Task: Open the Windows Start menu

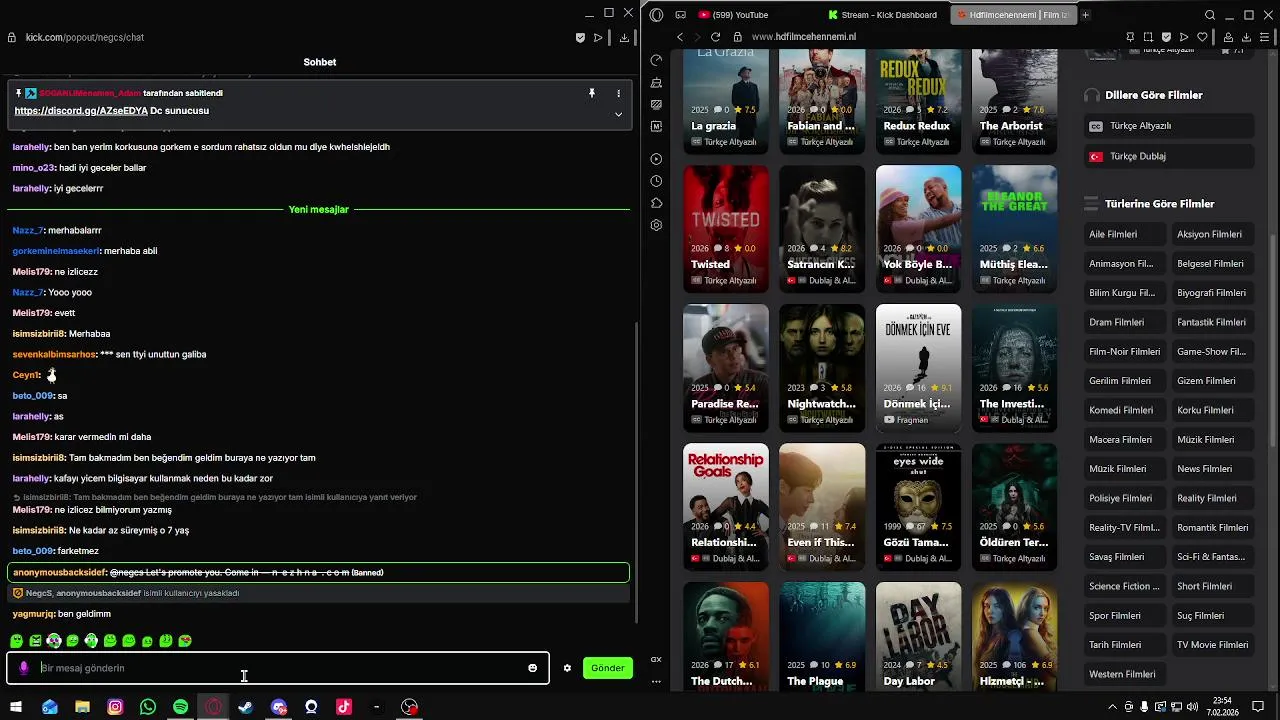Action: coord(16,707)
